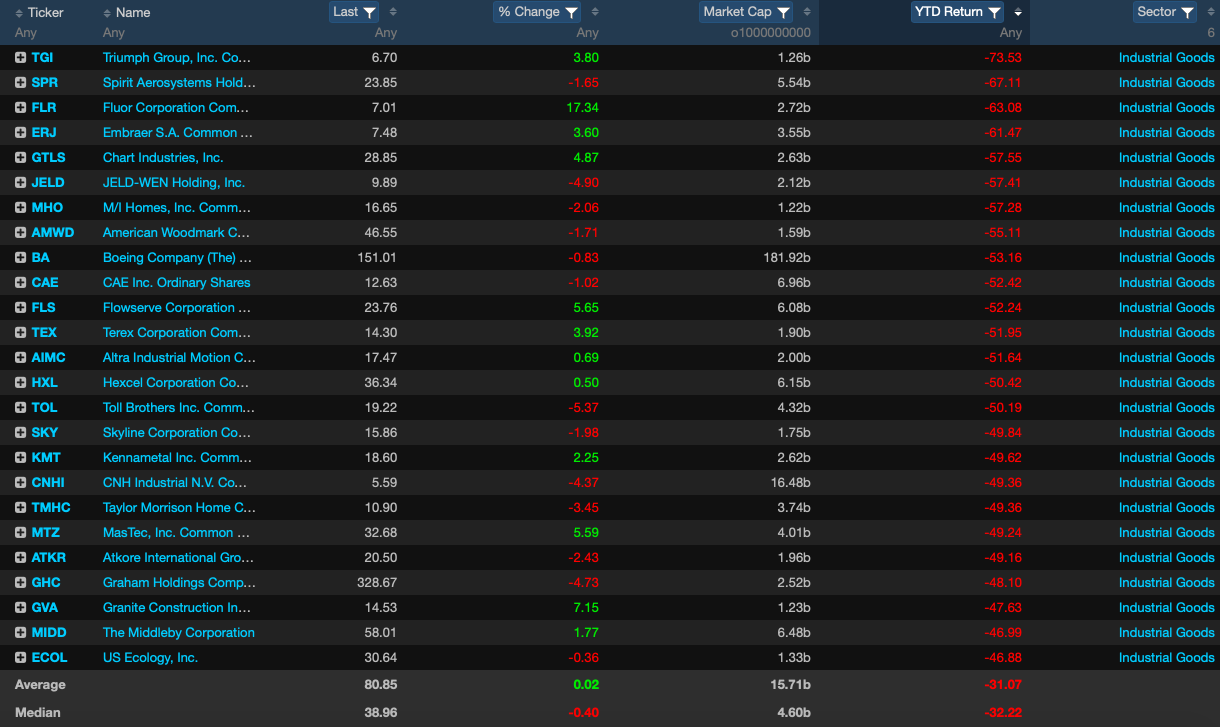Expand the GTLS row plus icon

pyautogui.click(x=20, y=158)
